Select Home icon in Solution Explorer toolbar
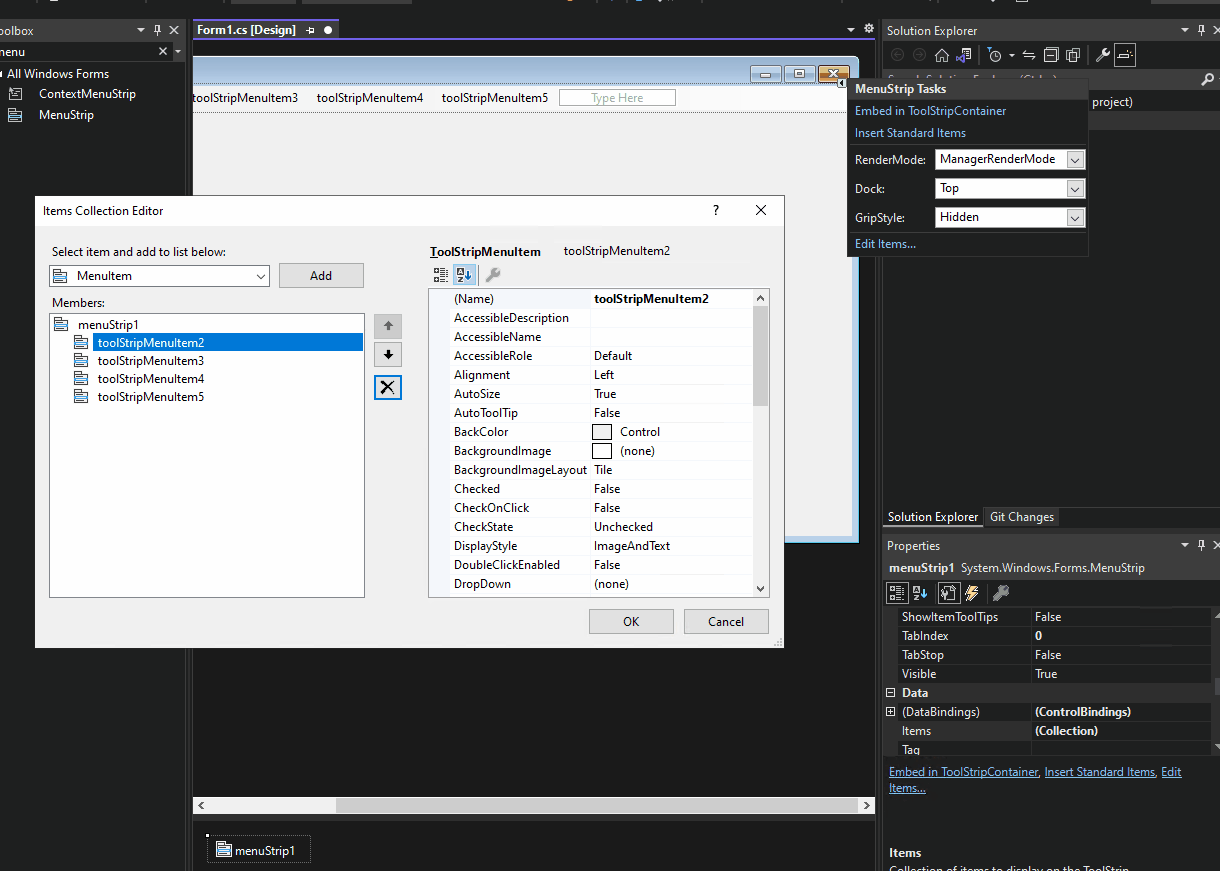Image resolution: width=1220 pixels, height=871 pixels. coord(941,55)
